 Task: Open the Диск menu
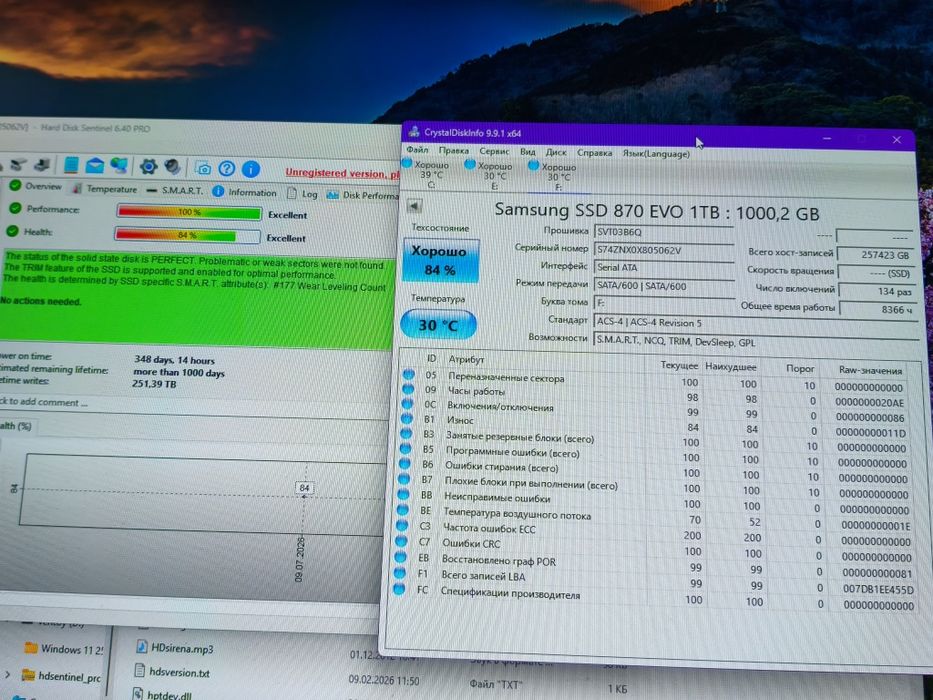point(556,152)
